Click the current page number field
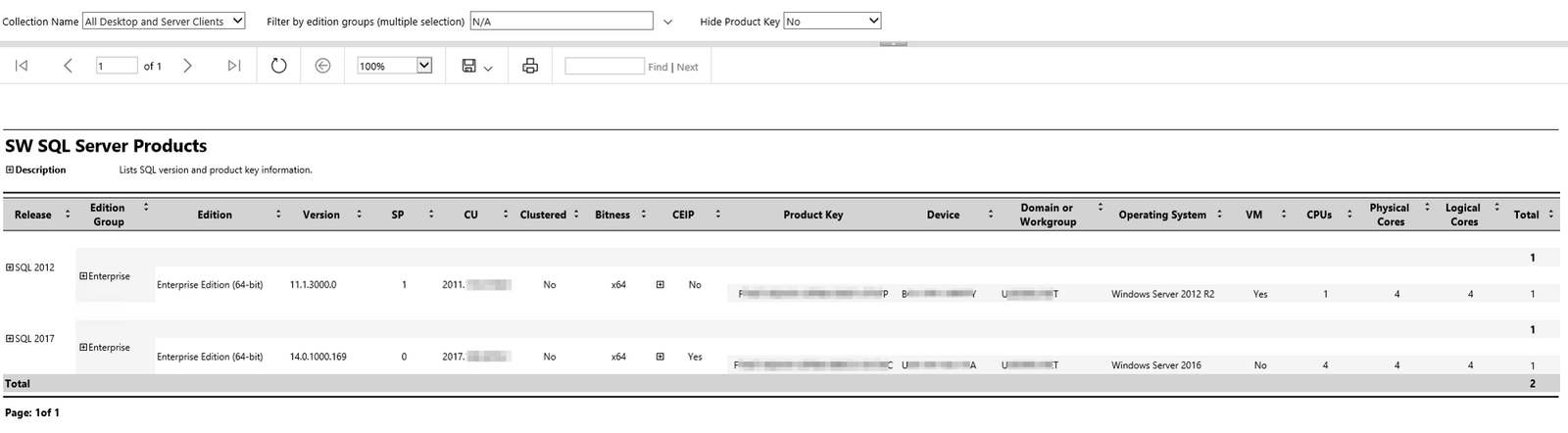This screenshot has height=433, width=1568. click(116, 66)
